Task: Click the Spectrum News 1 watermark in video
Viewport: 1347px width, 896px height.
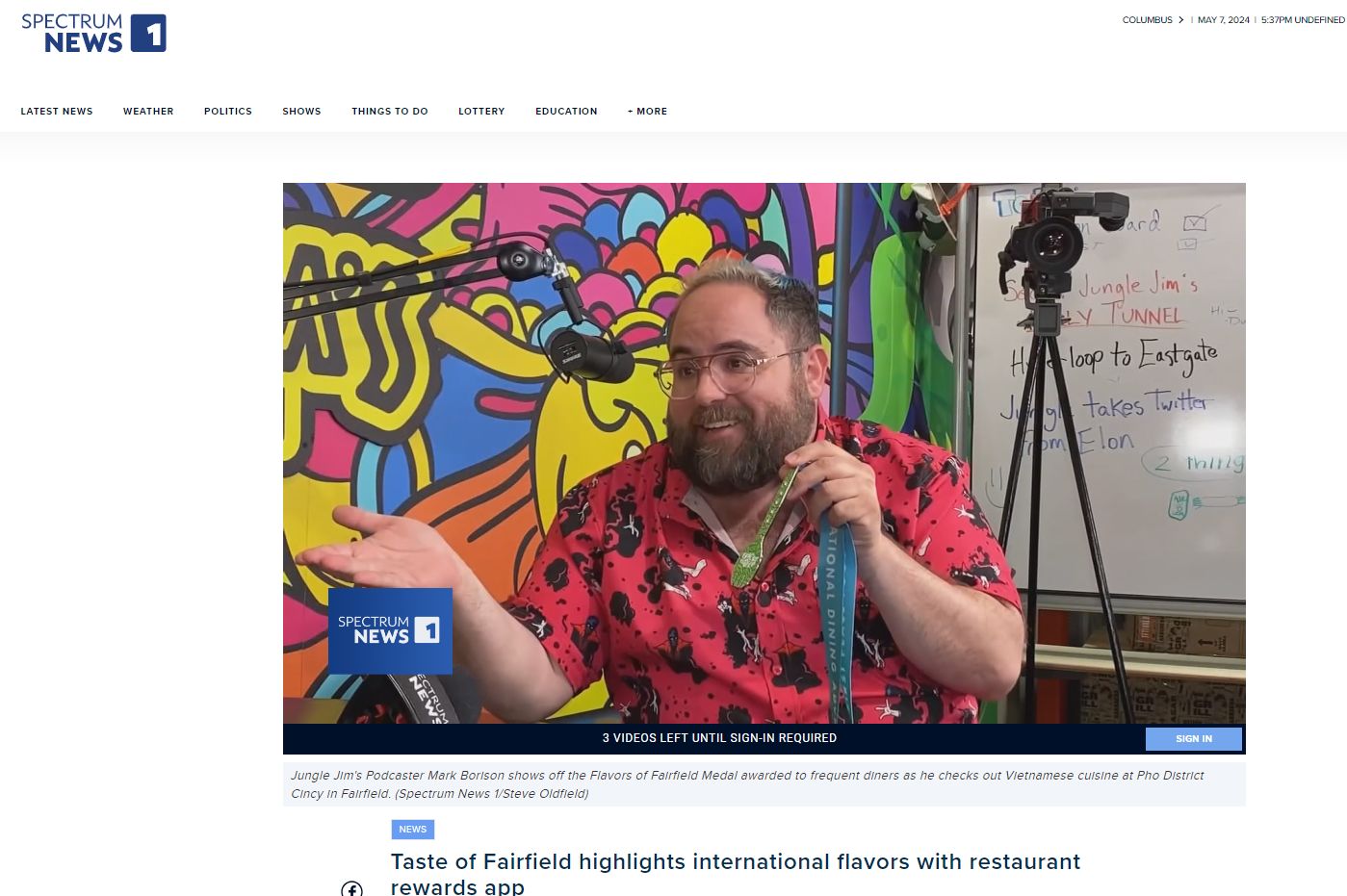Action: point(390,631)
